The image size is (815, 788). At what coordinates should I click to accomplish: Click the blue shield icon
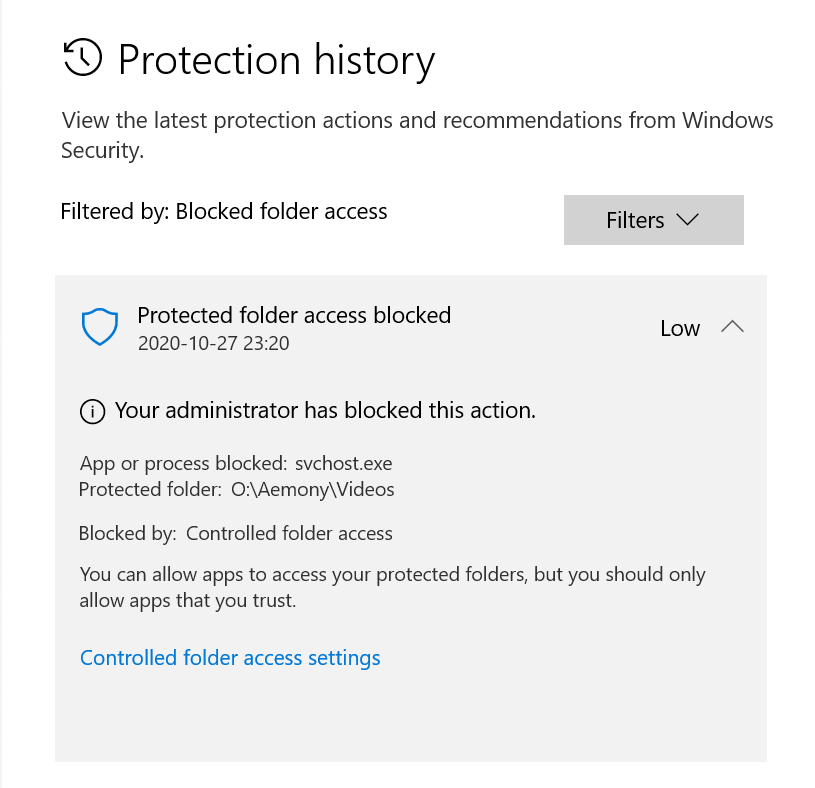[x=99, y=327]
